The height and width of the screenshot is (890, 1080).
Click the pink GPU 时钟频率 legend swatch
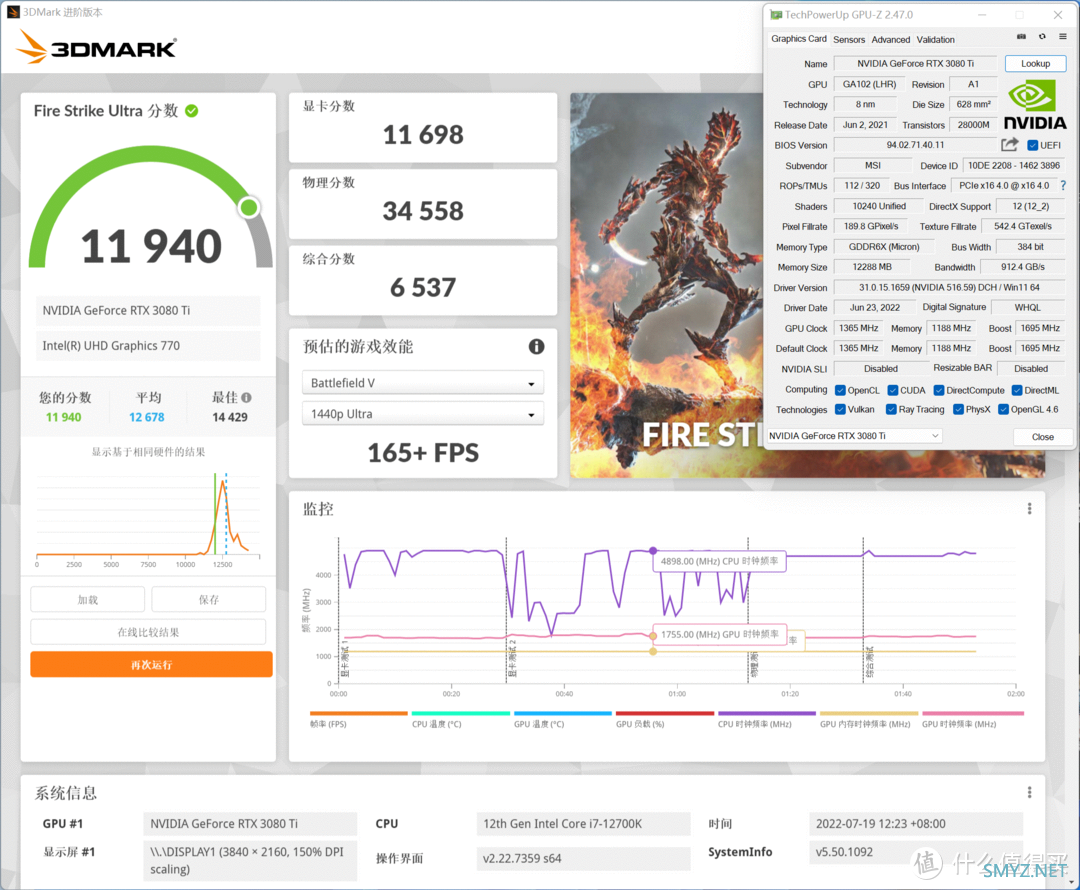(x=973, y=714)
